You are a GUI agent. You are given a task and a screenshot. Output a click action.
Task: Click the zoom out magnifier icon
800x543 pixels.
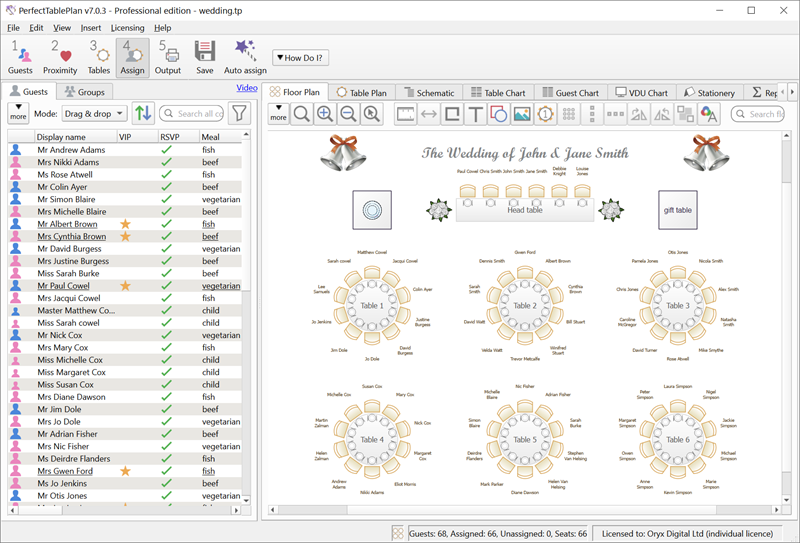[348, 114]
